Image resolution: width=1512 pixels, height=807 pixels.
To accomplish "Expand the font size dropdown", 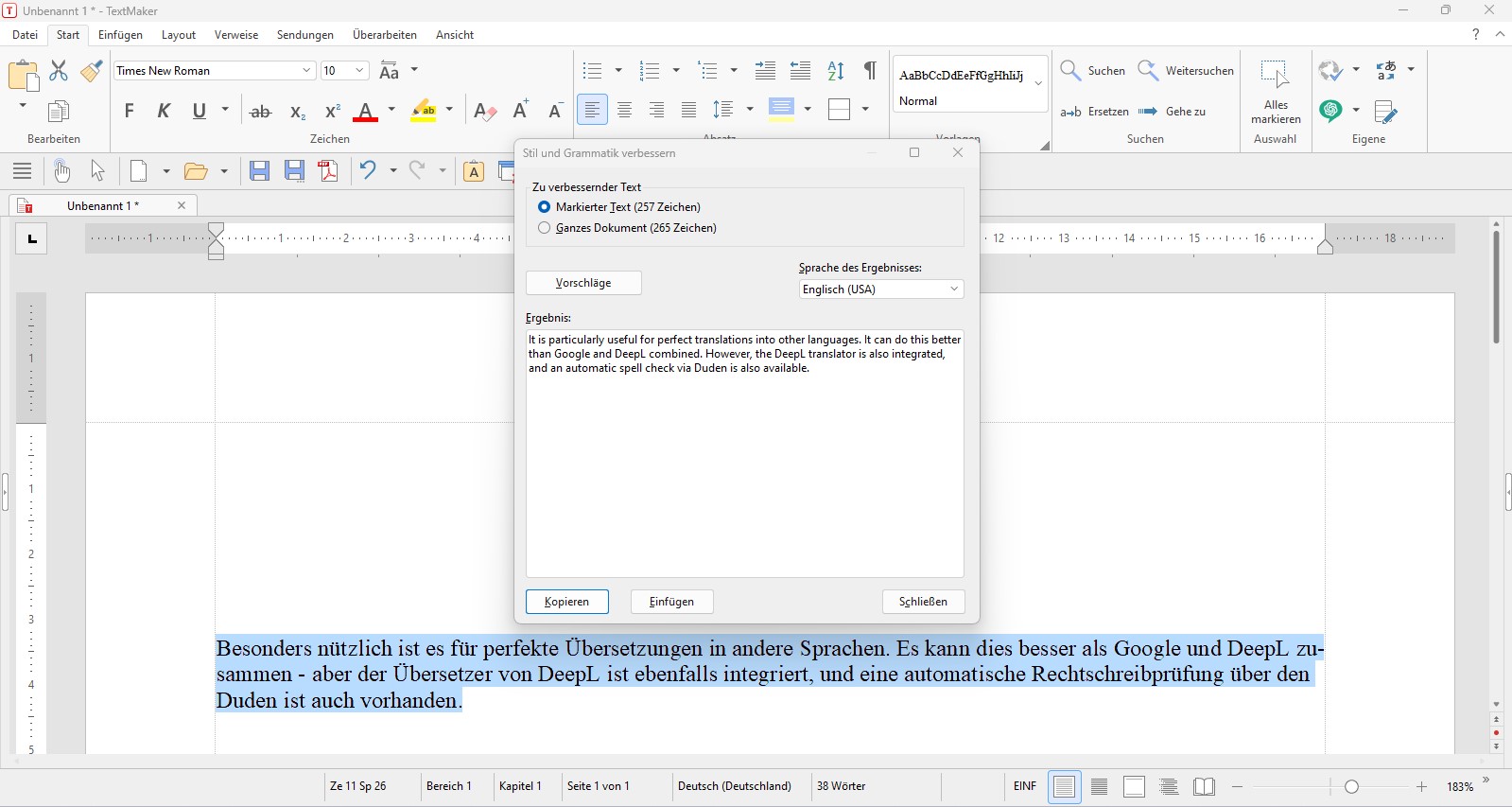I will point(359,71).
